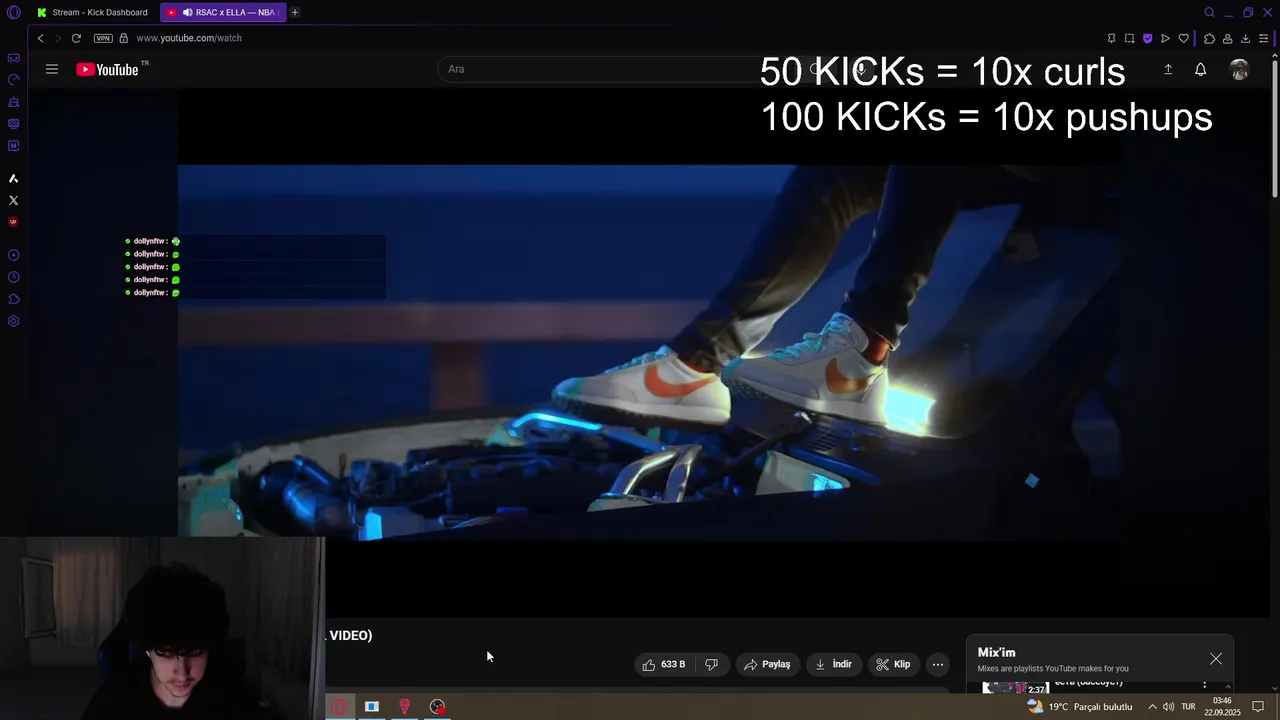Open extensions cube in top toolbar
The image size is (1280, 720).
[x=1209, y=38]
